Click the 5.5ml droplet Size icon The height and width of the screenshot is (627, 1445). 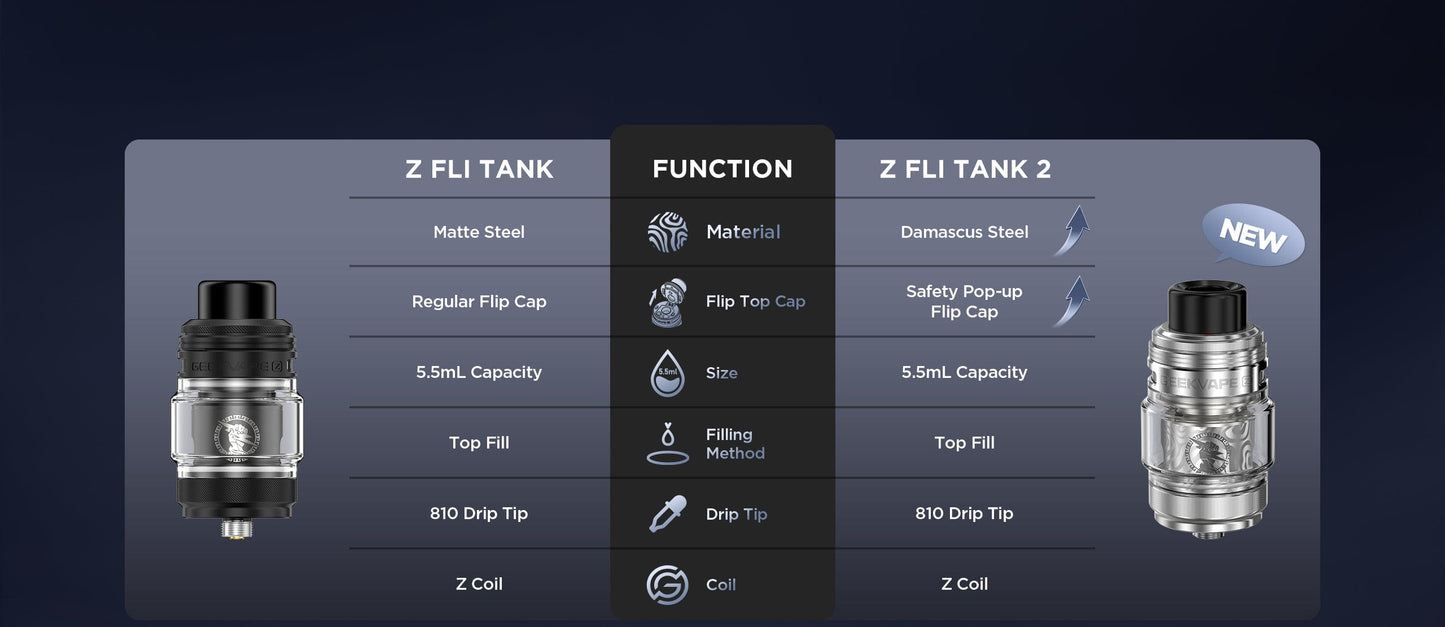pyautogui.click(x=667, y=372)
